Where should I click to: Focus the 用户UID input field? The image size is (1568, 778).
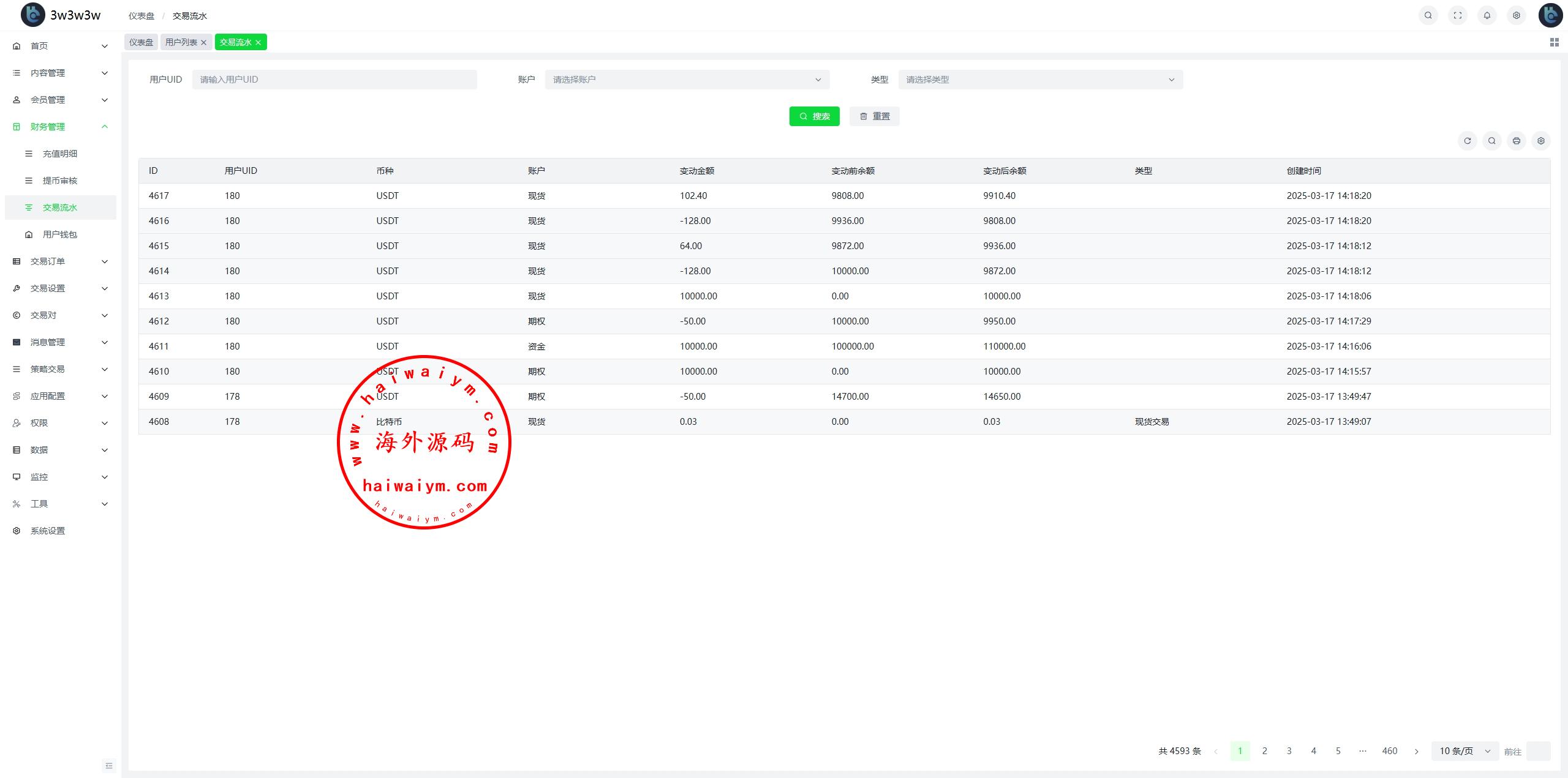click(334, 80)
